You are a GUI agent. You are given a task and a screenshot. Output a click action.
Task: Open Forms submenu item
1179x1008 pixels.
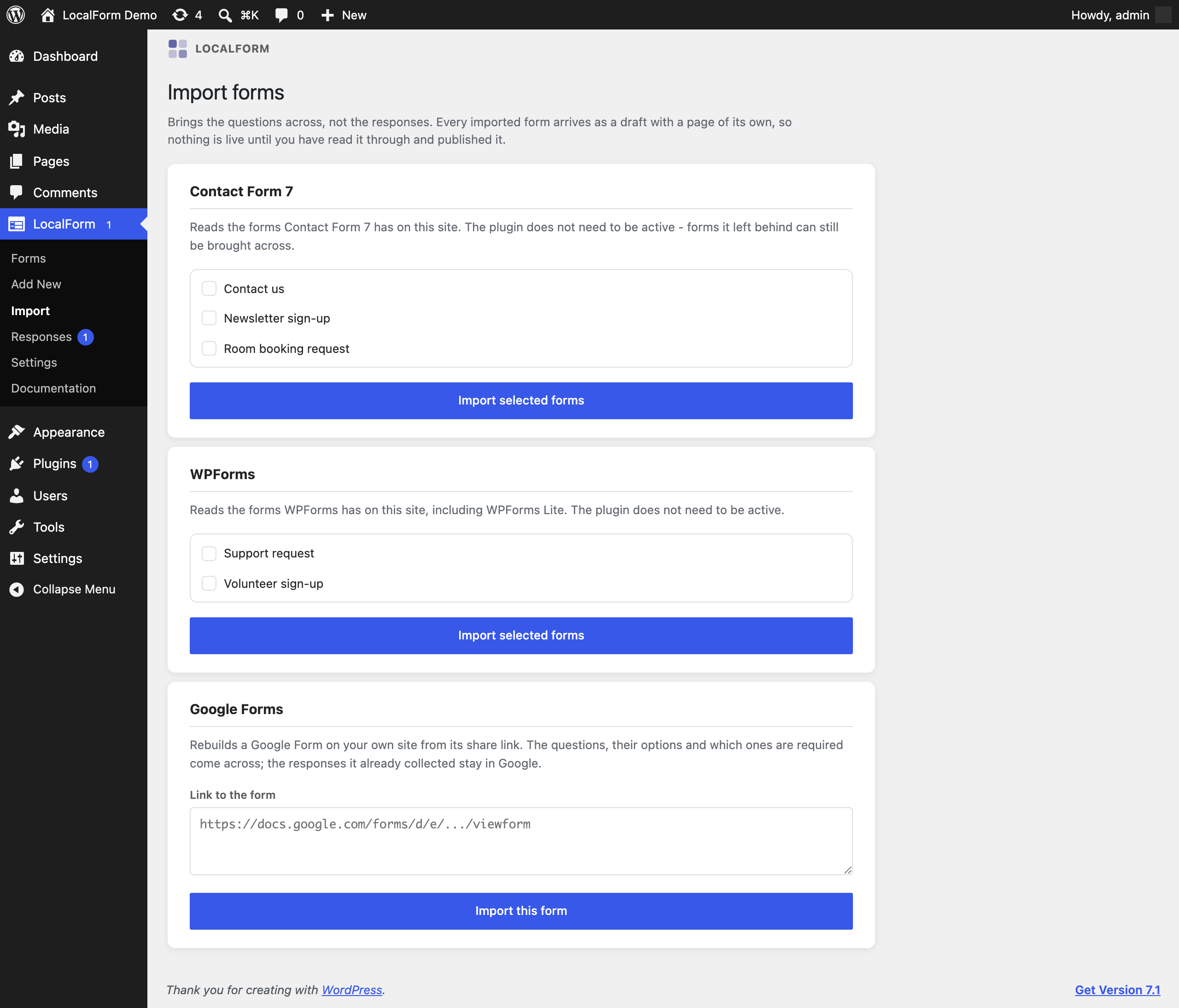pyautogui.click(x=29, y=258)
